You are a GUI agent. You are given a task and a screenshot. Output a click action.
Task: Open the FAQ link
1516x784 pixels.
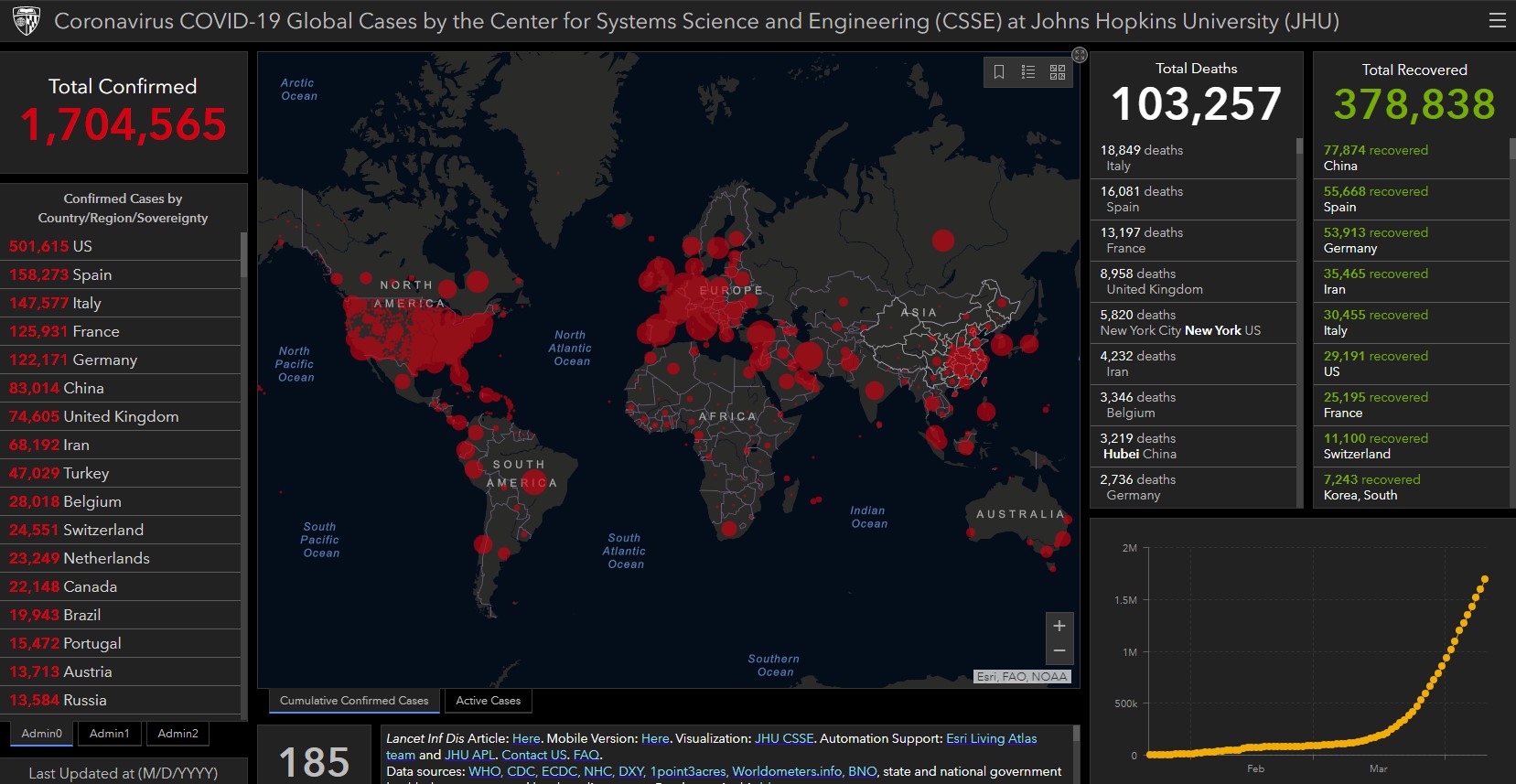coord(586,755)
